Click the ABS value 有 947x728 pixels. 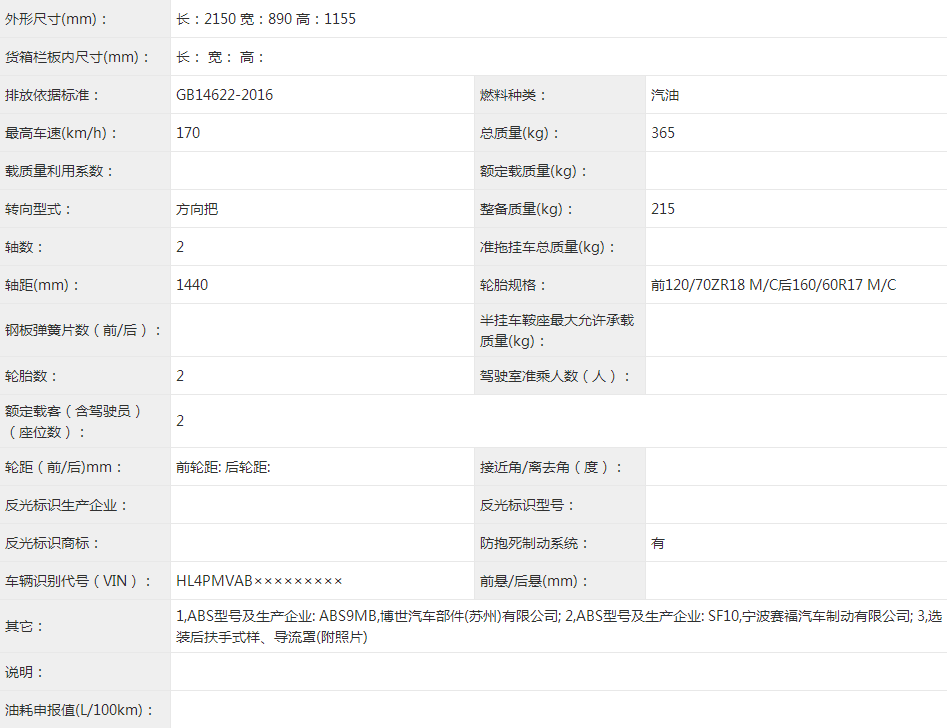658,543
